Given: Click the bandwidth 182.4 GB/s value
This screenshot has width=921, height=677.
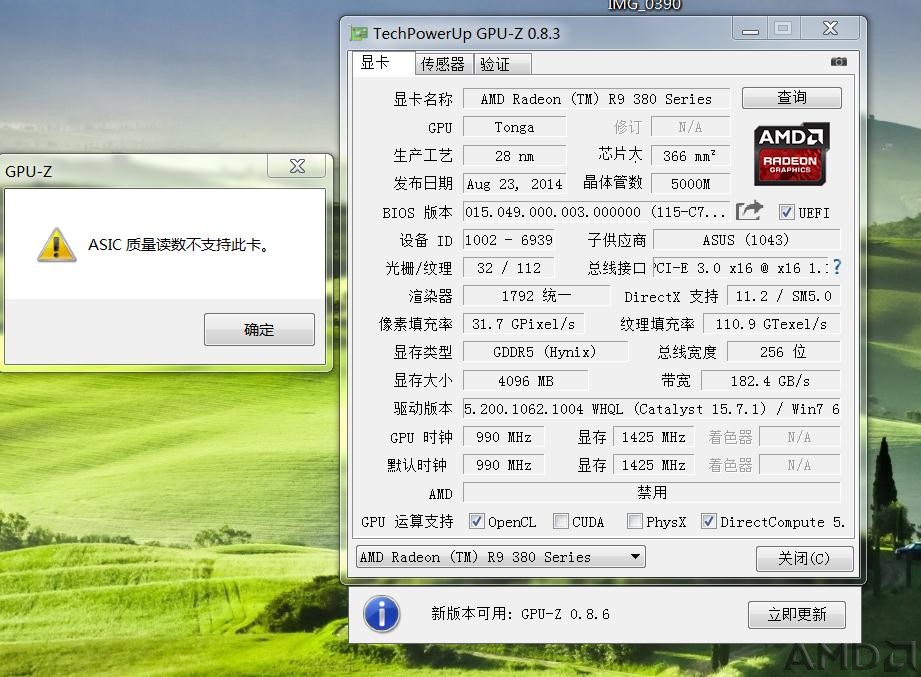Looking at the screenshot, I should pos(771,380).
